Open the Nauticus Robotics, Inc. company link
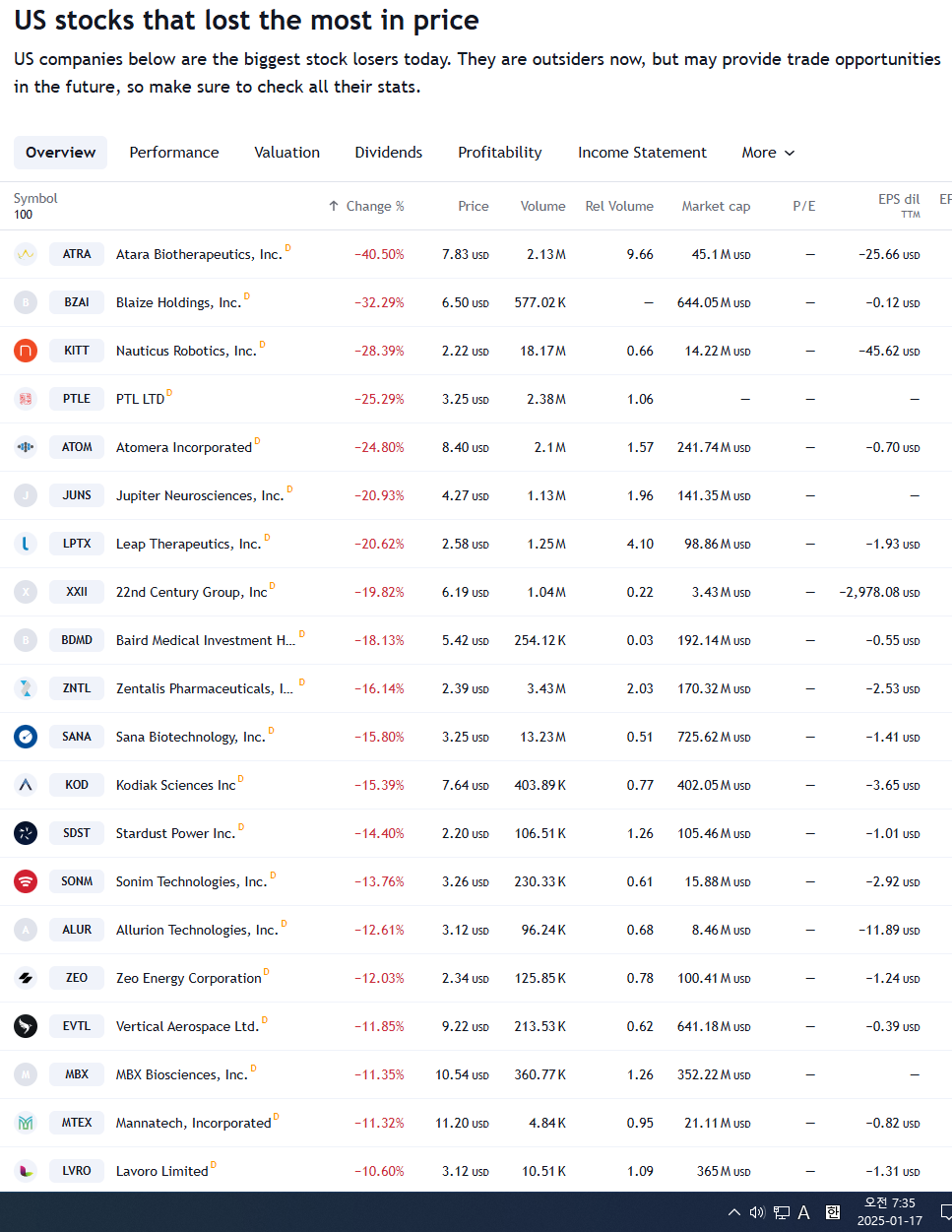The image size is (952, 1232). click(186, 351)
